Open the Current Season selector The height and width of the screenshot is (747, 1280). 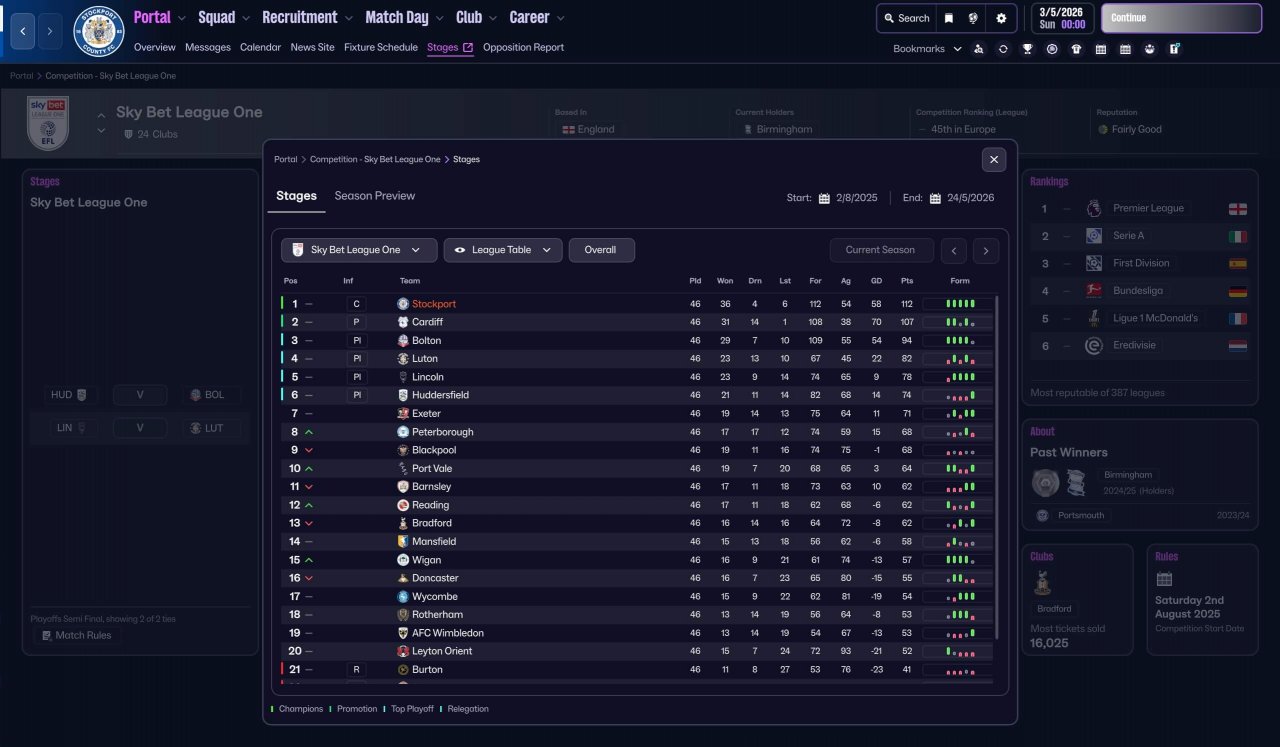[x=880, y=250]
